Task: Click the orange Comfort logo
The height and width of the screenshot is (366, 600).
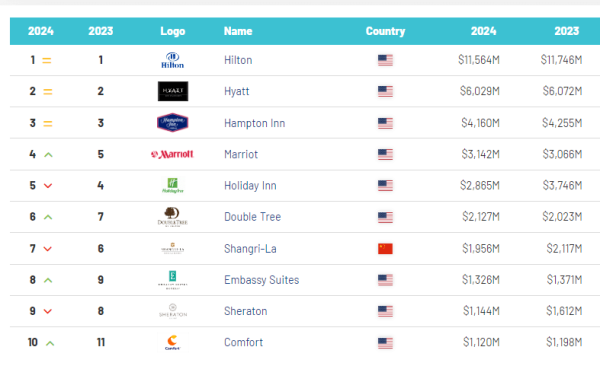Action: coord(173,342)
